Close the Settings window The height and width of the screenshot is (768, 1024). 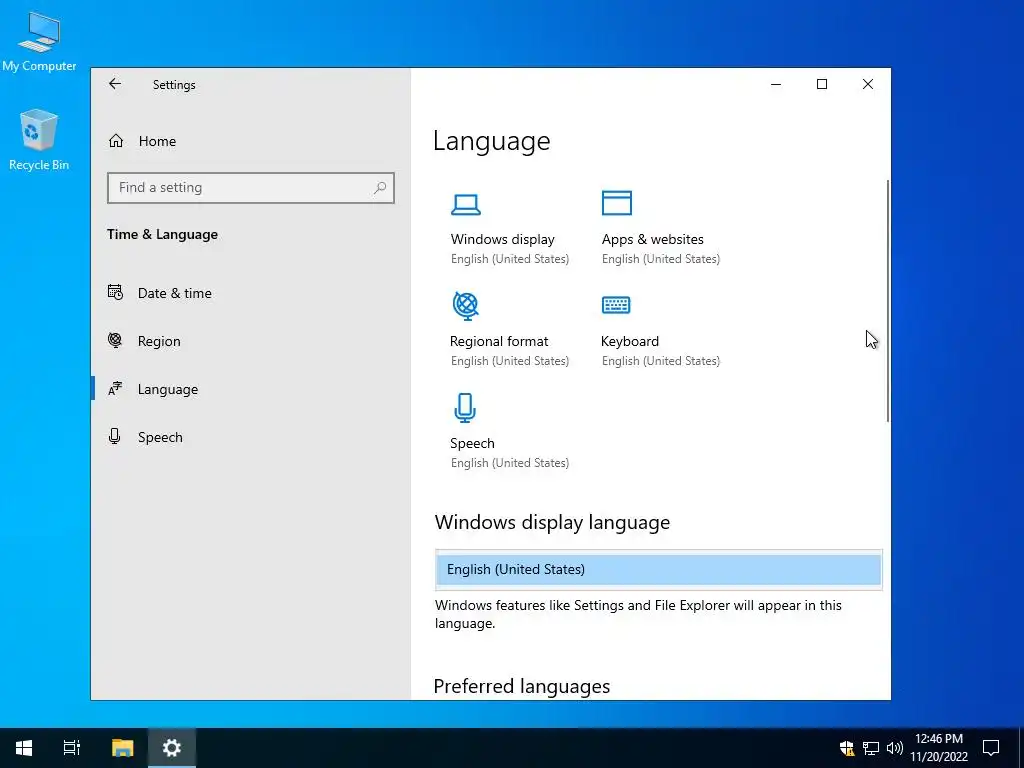coord(868,84)
